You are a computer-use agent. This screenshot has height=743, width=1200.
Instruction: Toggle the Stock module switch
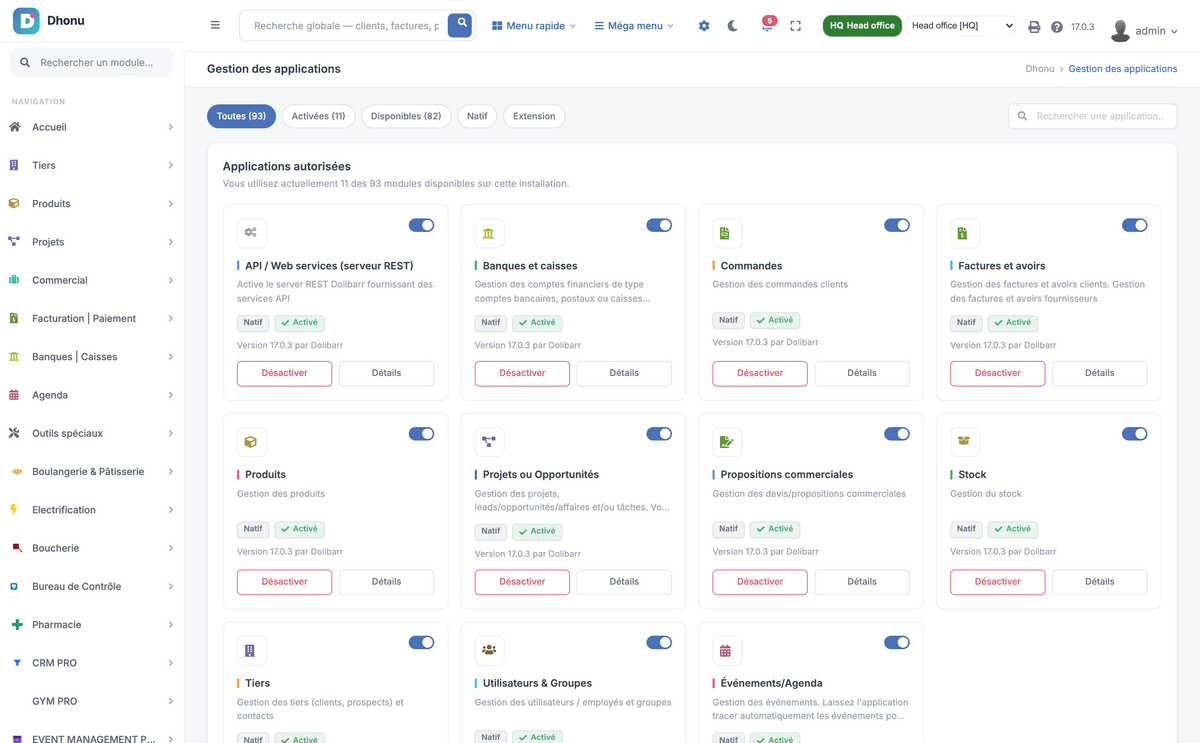click(1135, 434)
